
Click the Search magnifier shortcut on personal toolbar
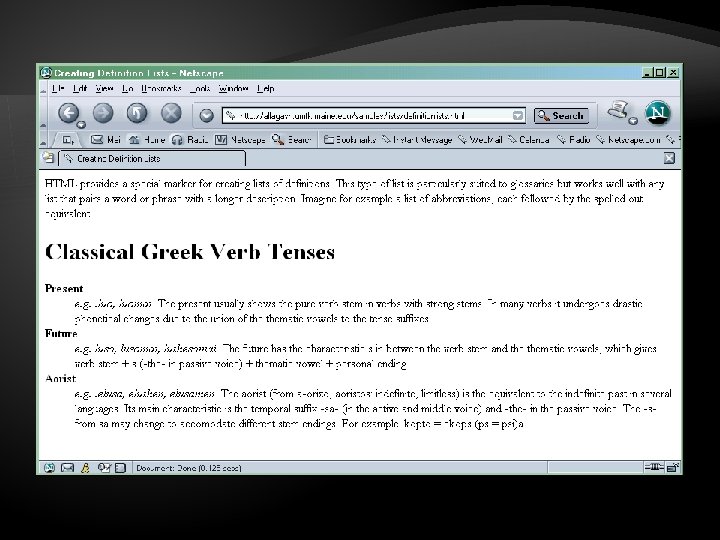pos(292,140)
